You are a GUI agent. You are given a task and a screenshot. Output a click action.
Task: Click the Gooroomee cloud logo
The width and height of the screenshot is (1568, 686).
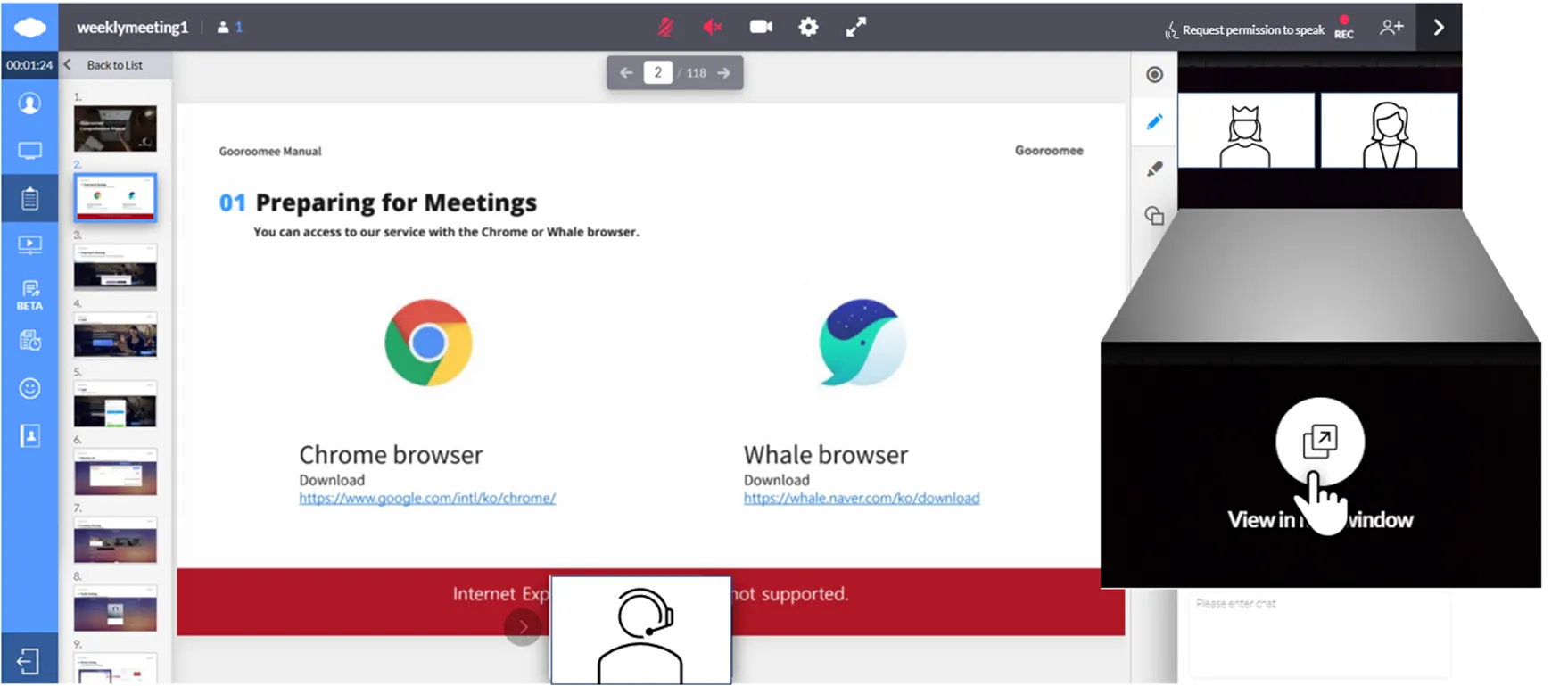[x=29, y=27]
